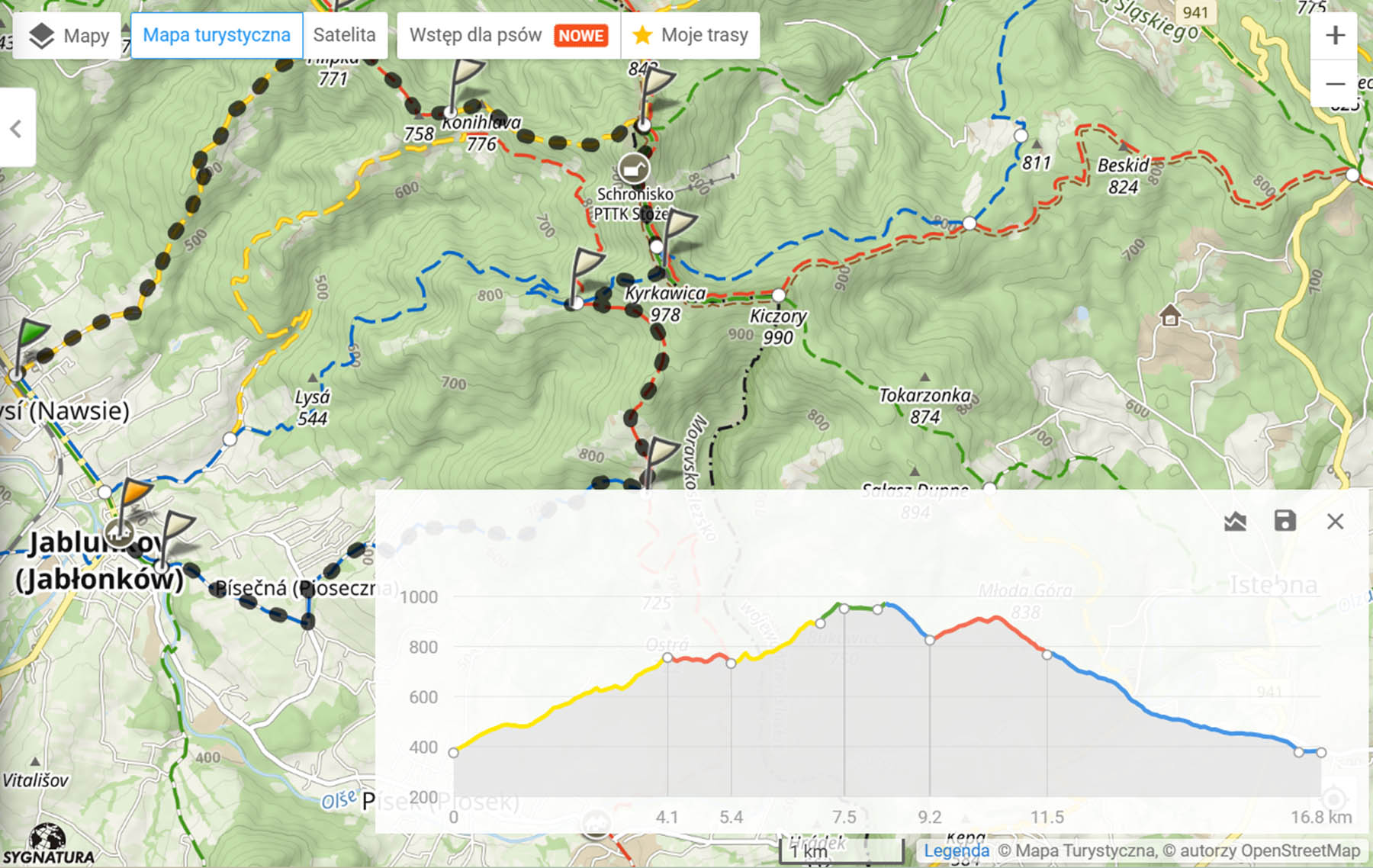Close the elevation profile panel
Viewport: 1373px width, 868px height.
pyautogui.click(x=1335, y=522)
